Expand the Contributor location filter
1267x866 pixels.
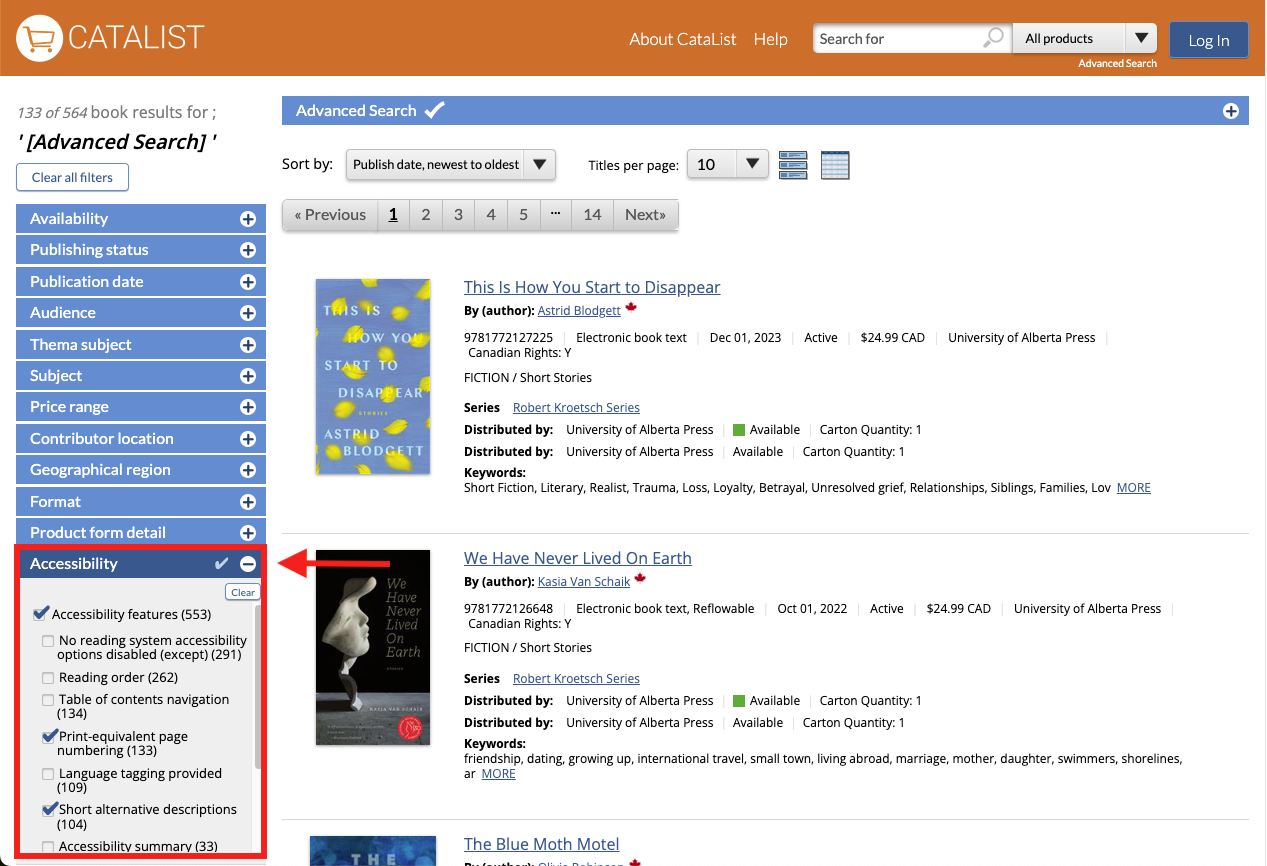pyautogui.click(x=141, y=439)
